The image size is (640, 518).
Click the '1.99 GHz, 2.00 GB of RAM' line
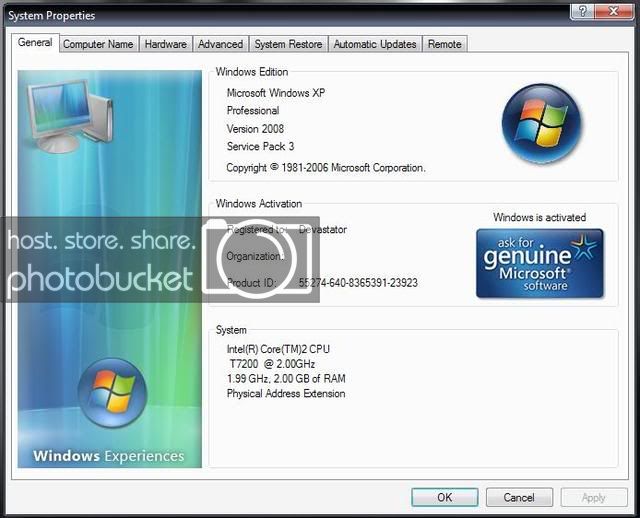point(286,378)
